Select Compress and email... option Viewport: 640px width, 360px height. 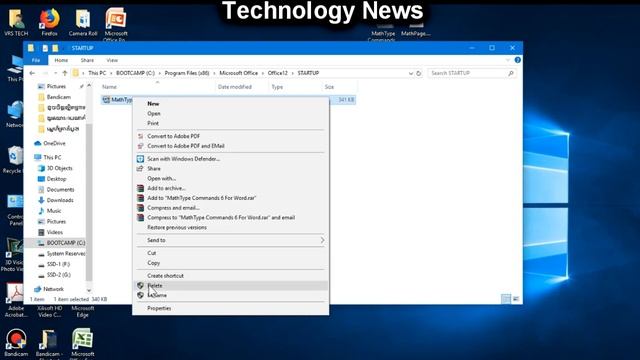231,208
